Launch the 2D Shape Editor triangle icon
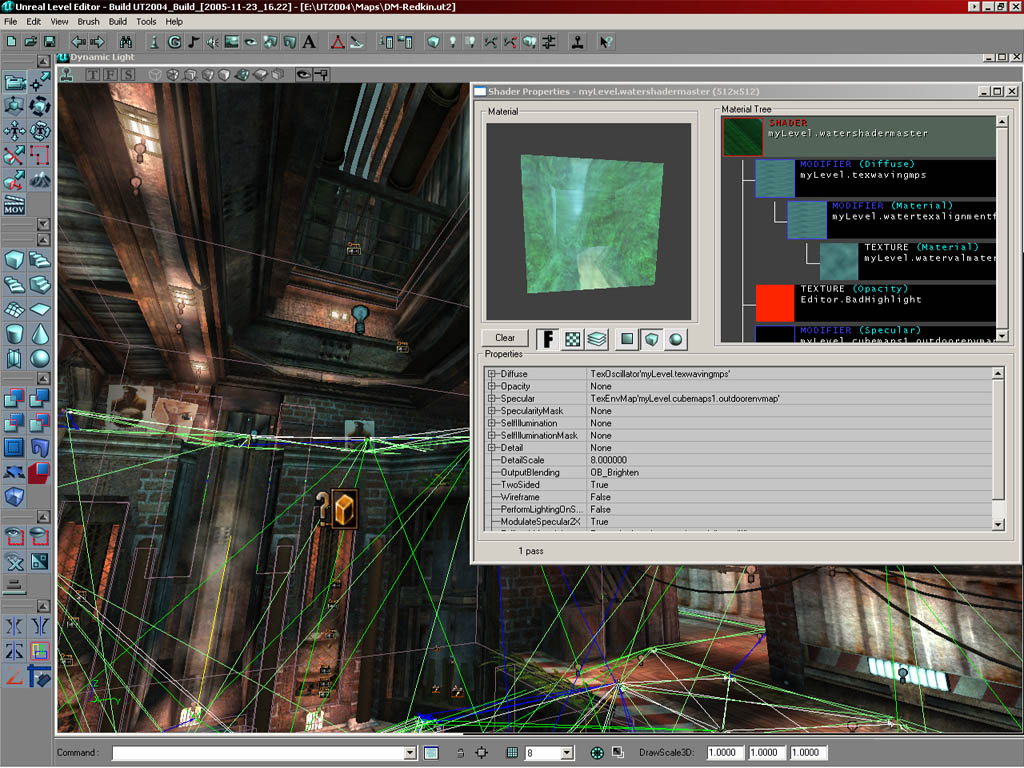 point(338,42)
